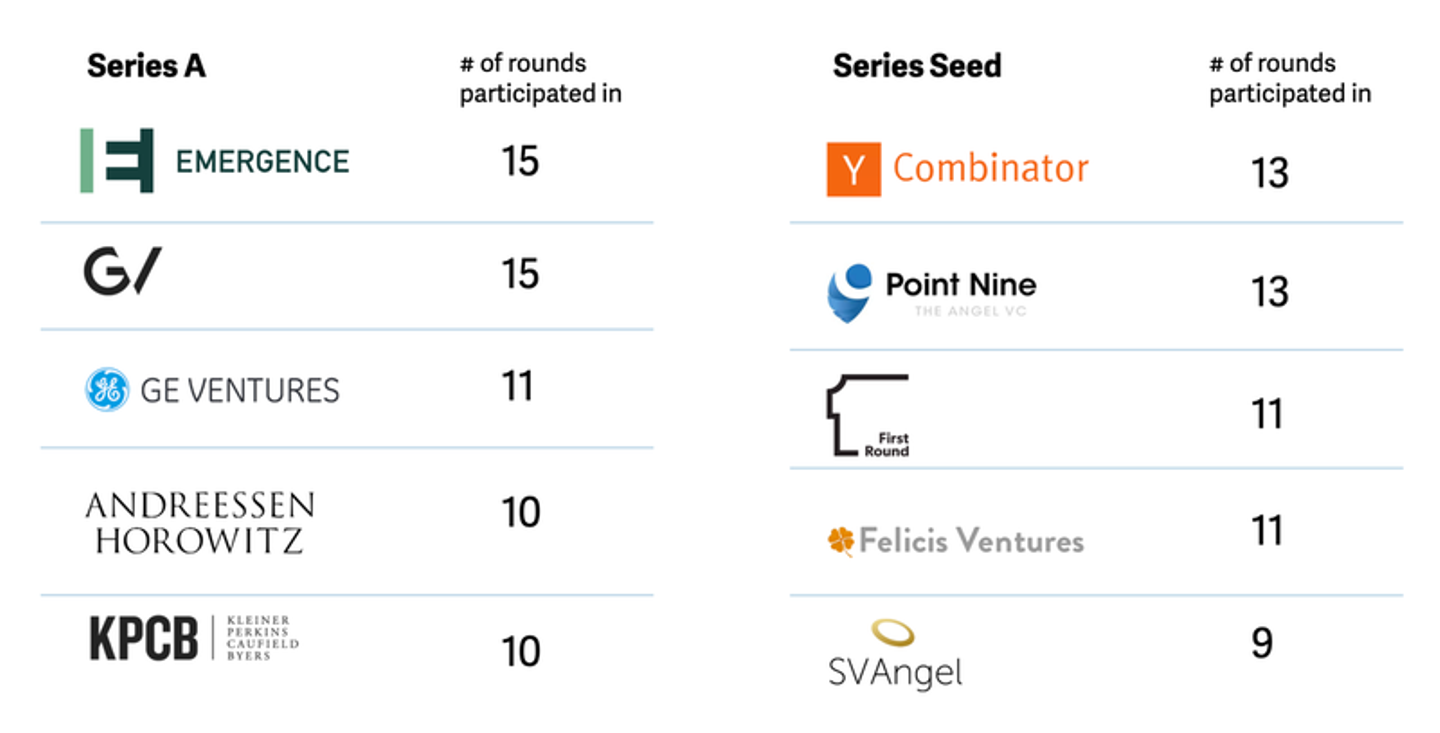Click Series A rounds participated column header

click(x=540, y=78)
